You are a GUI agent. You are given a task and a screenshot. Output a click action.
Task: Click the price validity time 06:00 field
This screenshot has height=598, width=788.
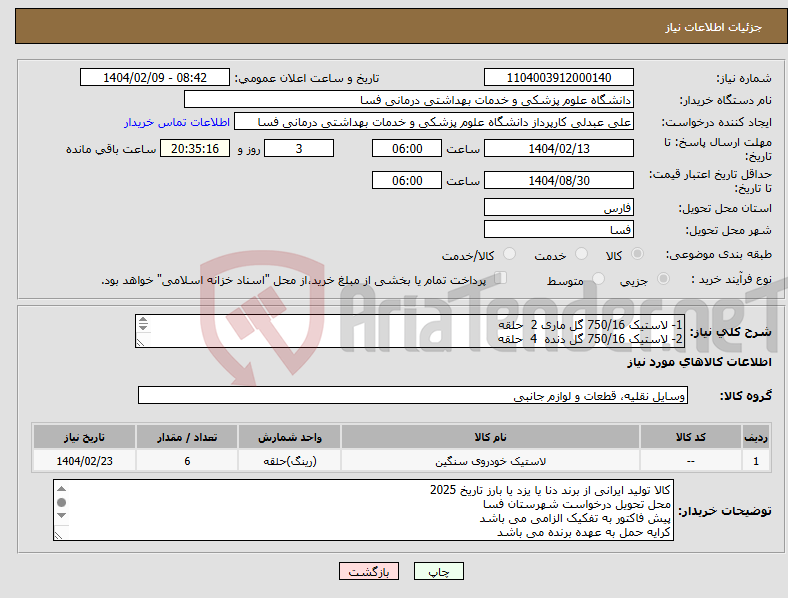click(x=407, y=180)
